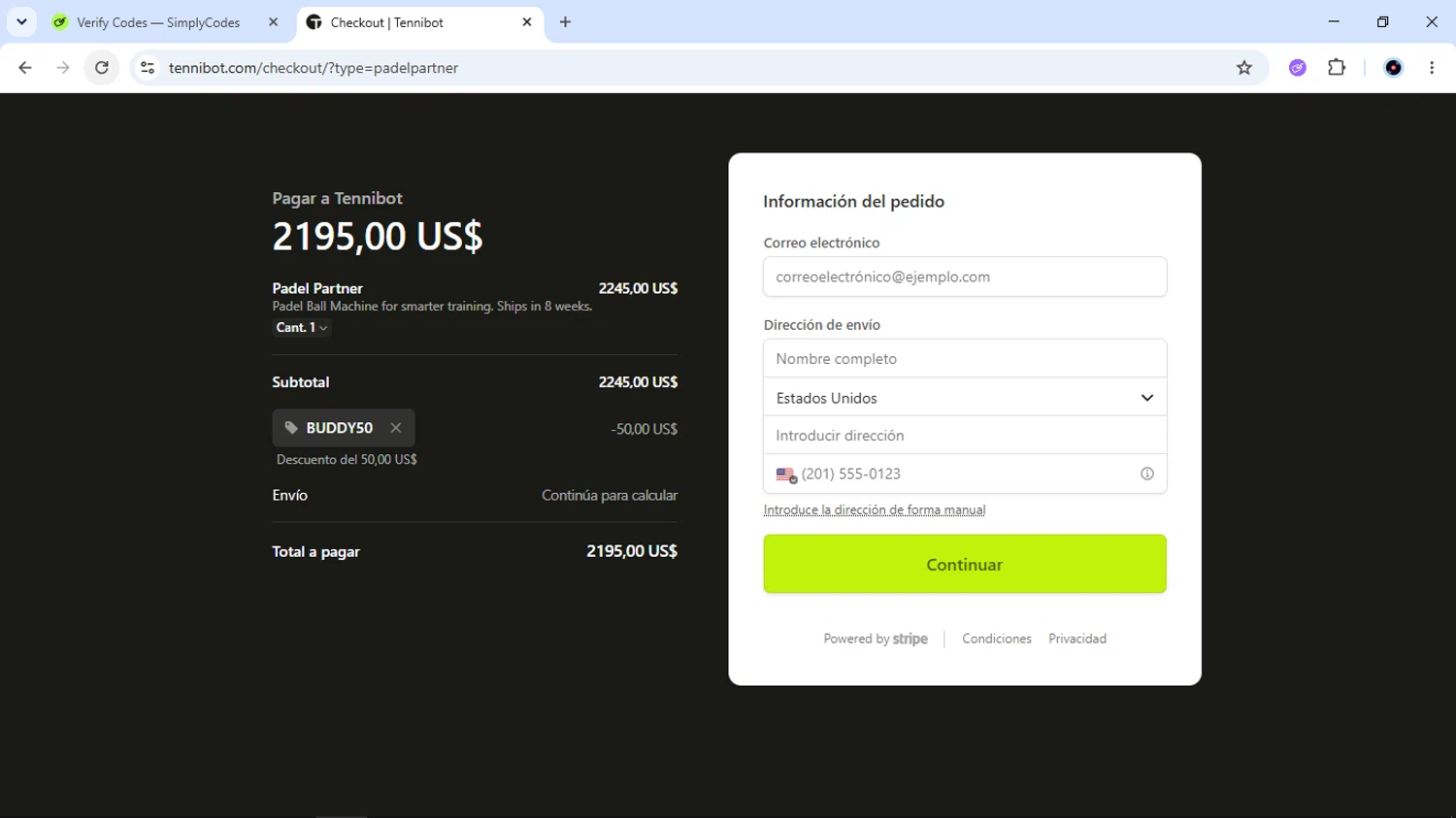This screenshot has width=1456, height=818.
Task: Open the purple browser extension icon
Action: [x=1298, y=68]
